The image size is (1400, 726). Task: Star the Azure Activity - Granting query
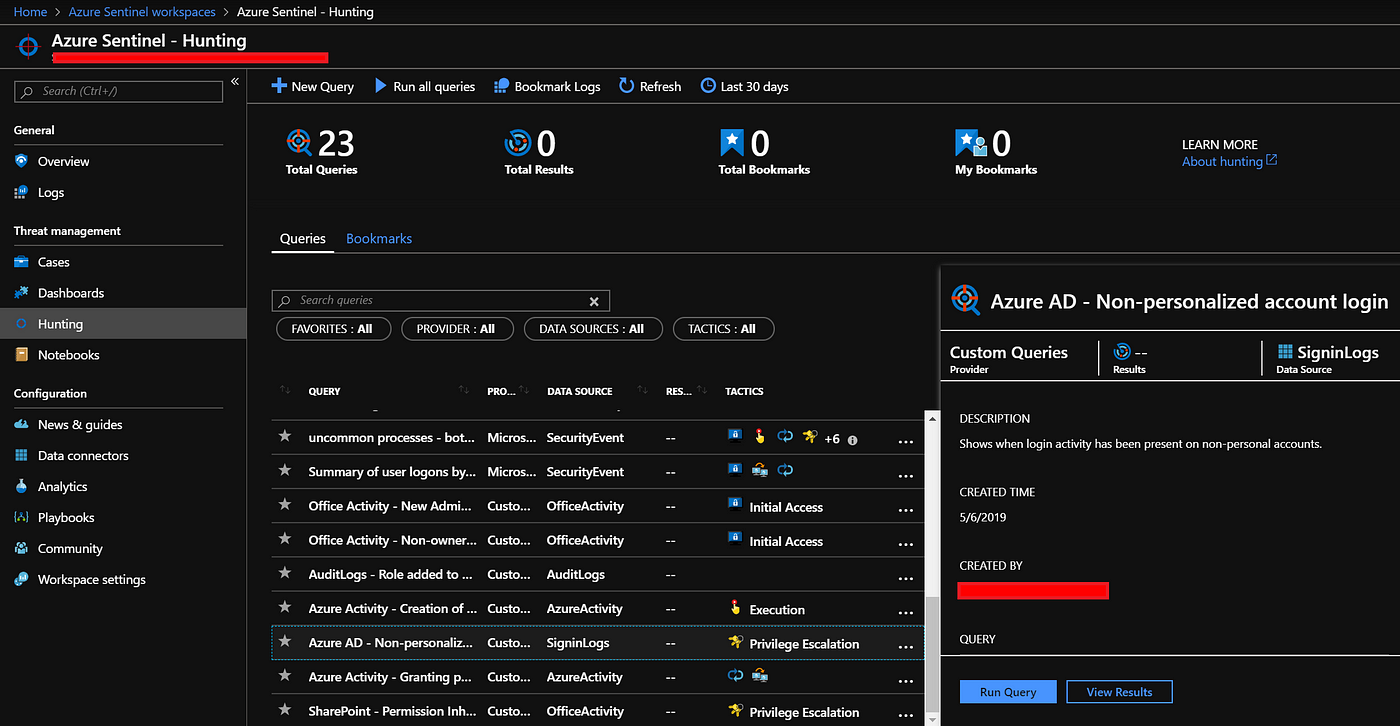click(285, 676)
